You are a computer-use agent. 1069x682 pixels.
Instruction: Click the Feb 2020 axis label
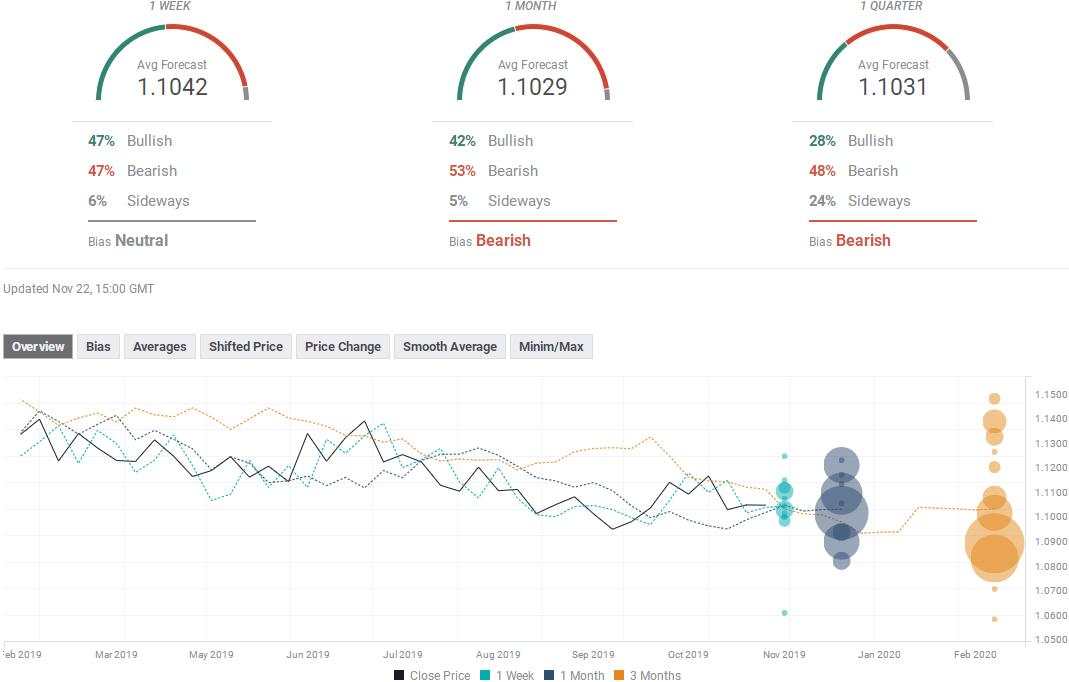[975, 654]
